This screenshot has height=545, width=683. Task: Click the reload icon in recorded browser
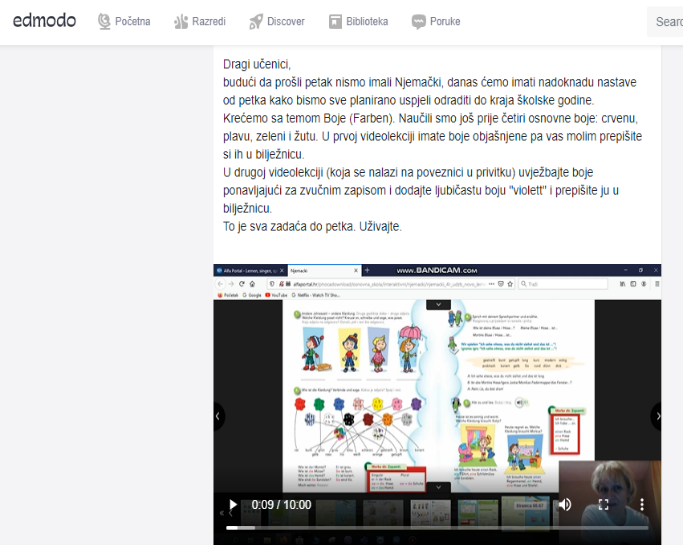(242, 284)
